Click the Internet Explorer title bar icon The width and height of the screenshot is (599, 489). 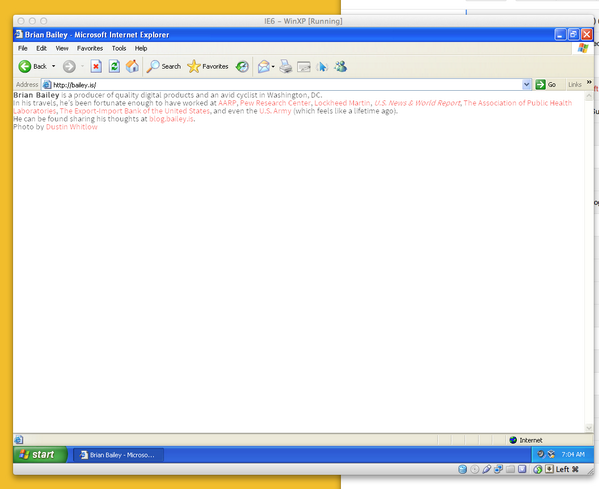(x=18, y=35)
